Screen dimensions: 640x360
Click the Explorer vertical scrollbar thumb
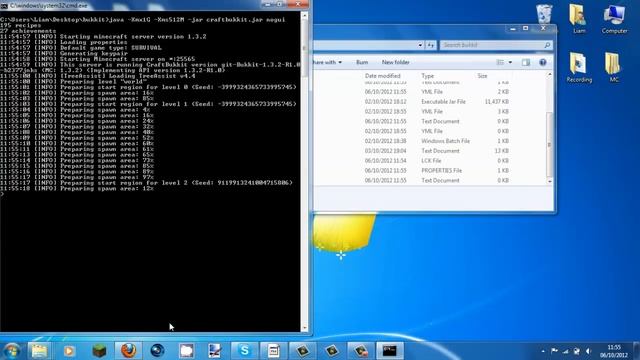tap(549, 144)
